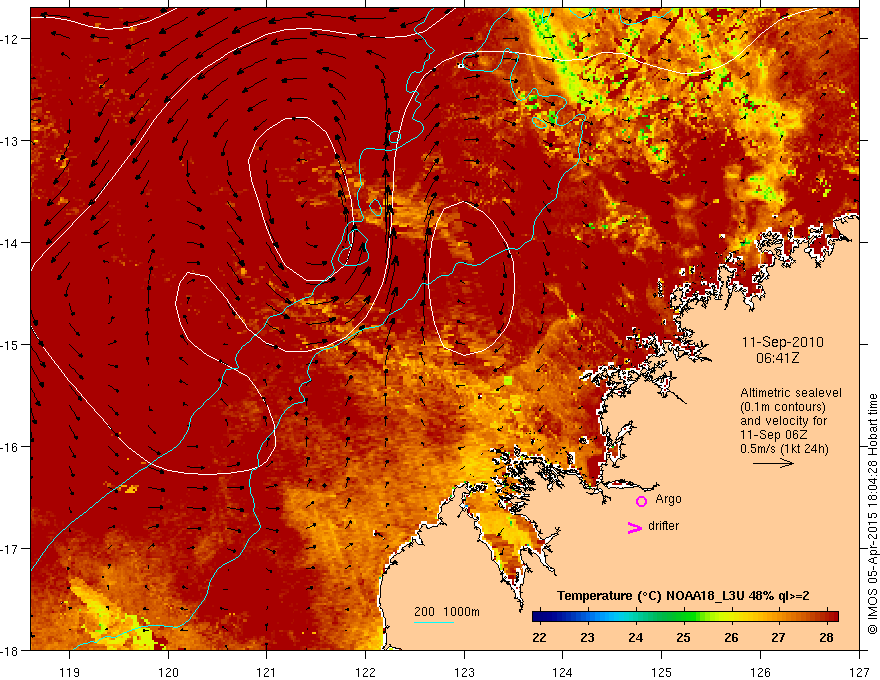The width and height of the screenshot is (880, 680).
Task: Click the latitude axis label -16
Action: (10, 447)
